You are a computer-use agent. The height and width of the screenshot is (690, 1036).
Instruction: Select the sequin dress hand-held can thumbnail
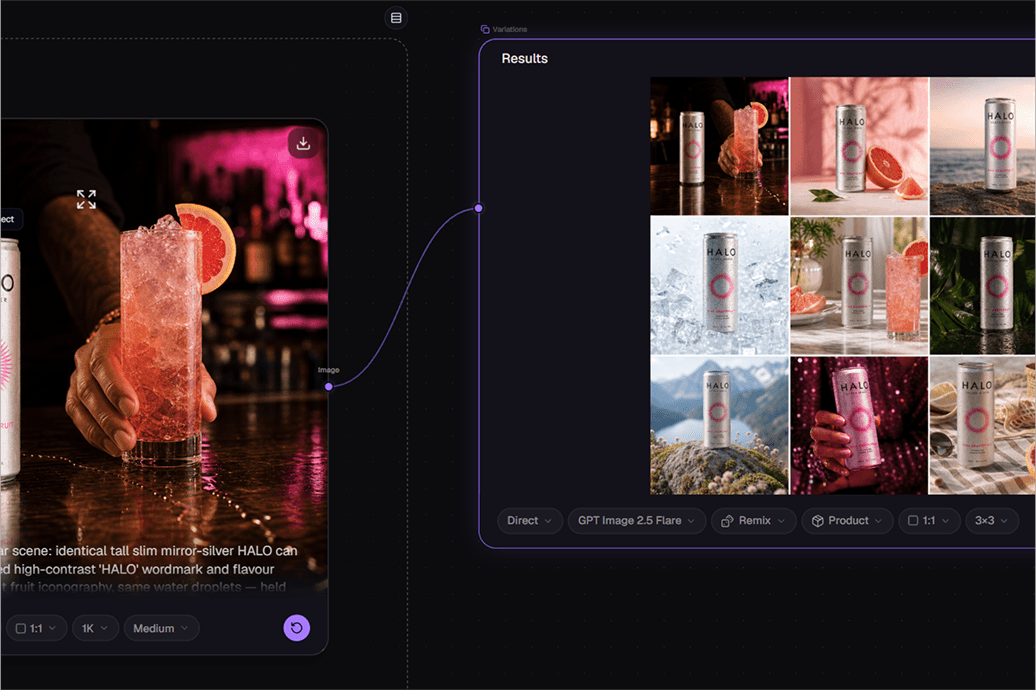click(x=859, y=426)
